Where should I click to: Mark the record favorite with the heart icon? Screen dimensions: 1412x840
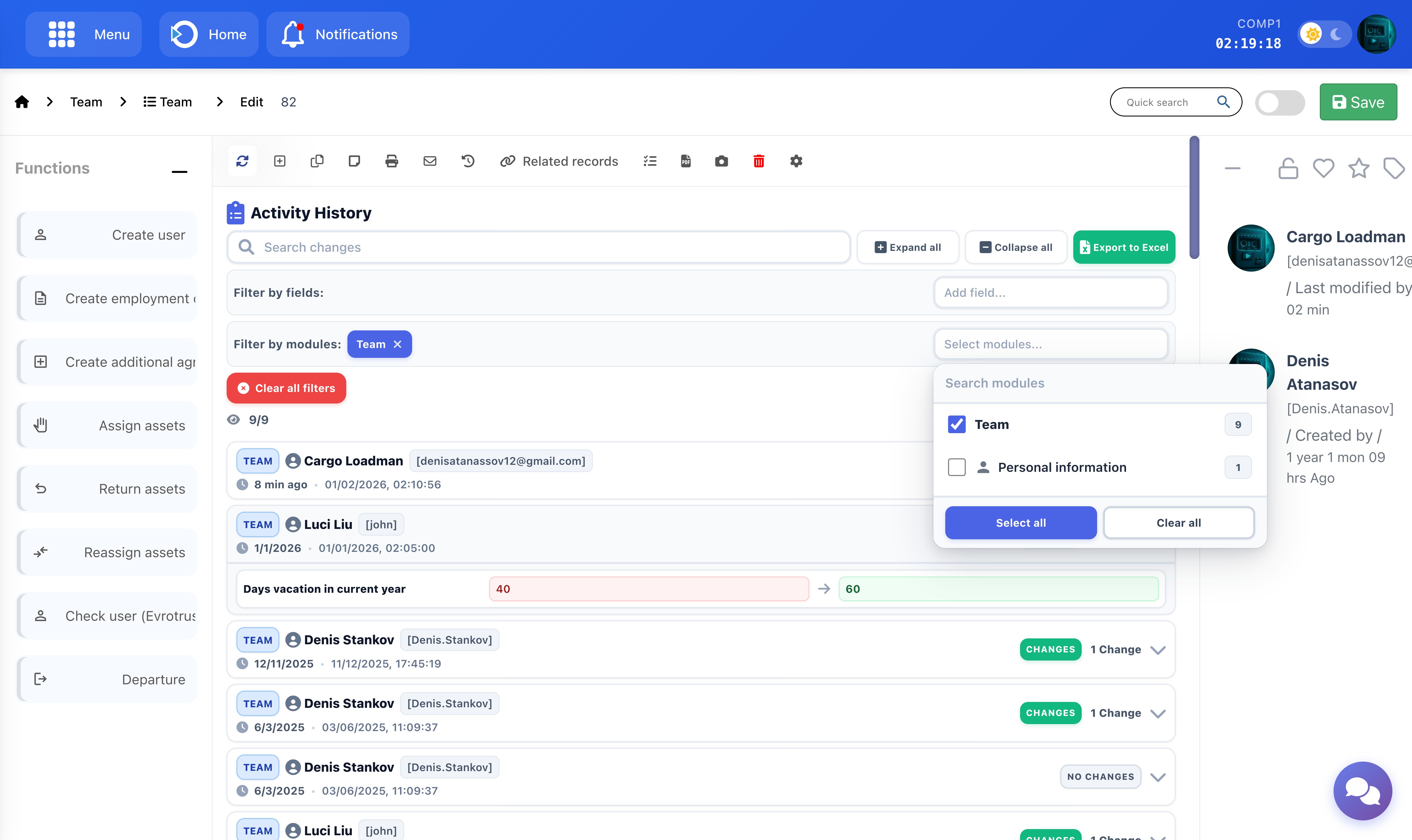(1323, 168)
